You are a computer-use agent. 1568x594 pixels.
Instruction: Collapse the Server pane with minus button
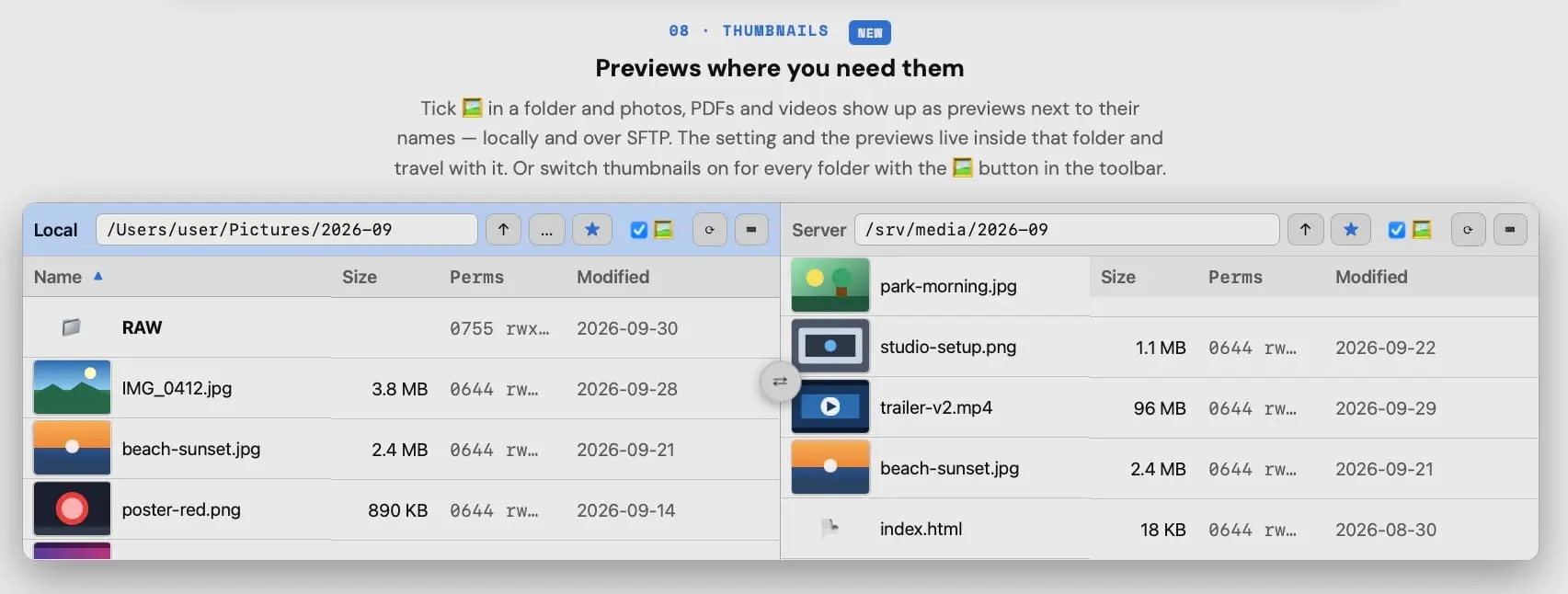[1510, 230]
